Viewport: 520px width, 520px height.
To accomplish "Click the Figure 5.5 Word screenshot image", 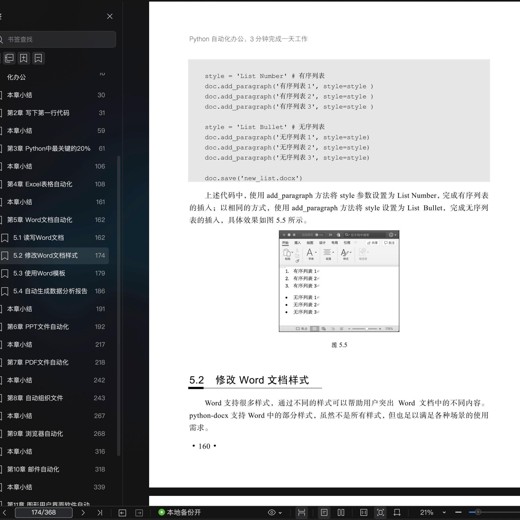I will 339,281.
